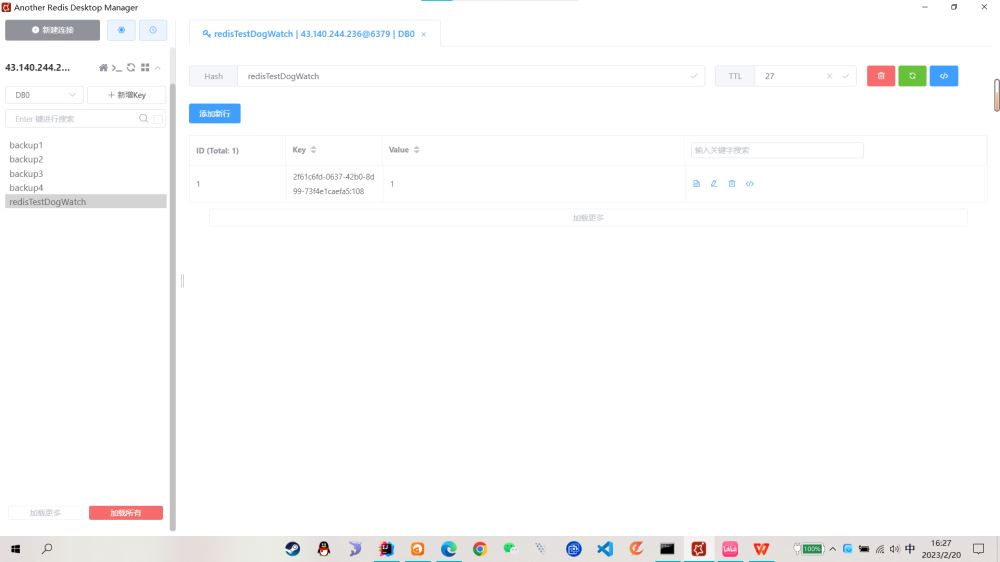The height and width of the screenshot is (562, 1000).
Task: Click table cell key 2f61c6fd-0637-42b0-8d99
Action: point(334,184)
